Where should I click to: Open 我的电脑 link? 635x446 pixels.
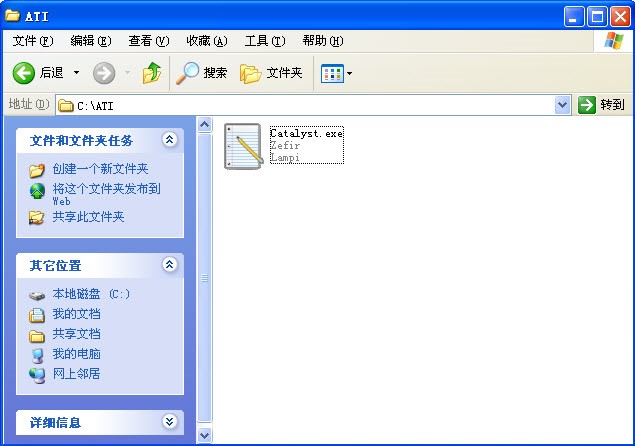(x=77, y=354)
